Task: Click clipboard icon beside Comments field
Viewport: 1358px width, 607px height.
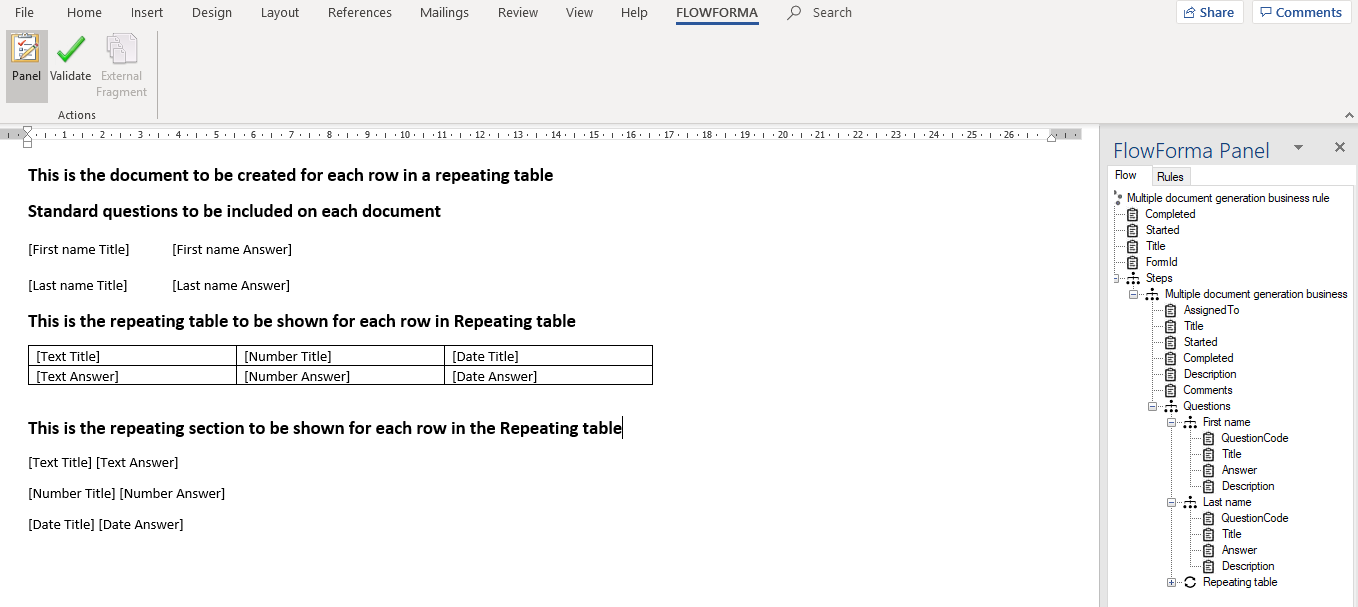Action: (x=1171, y=390)
